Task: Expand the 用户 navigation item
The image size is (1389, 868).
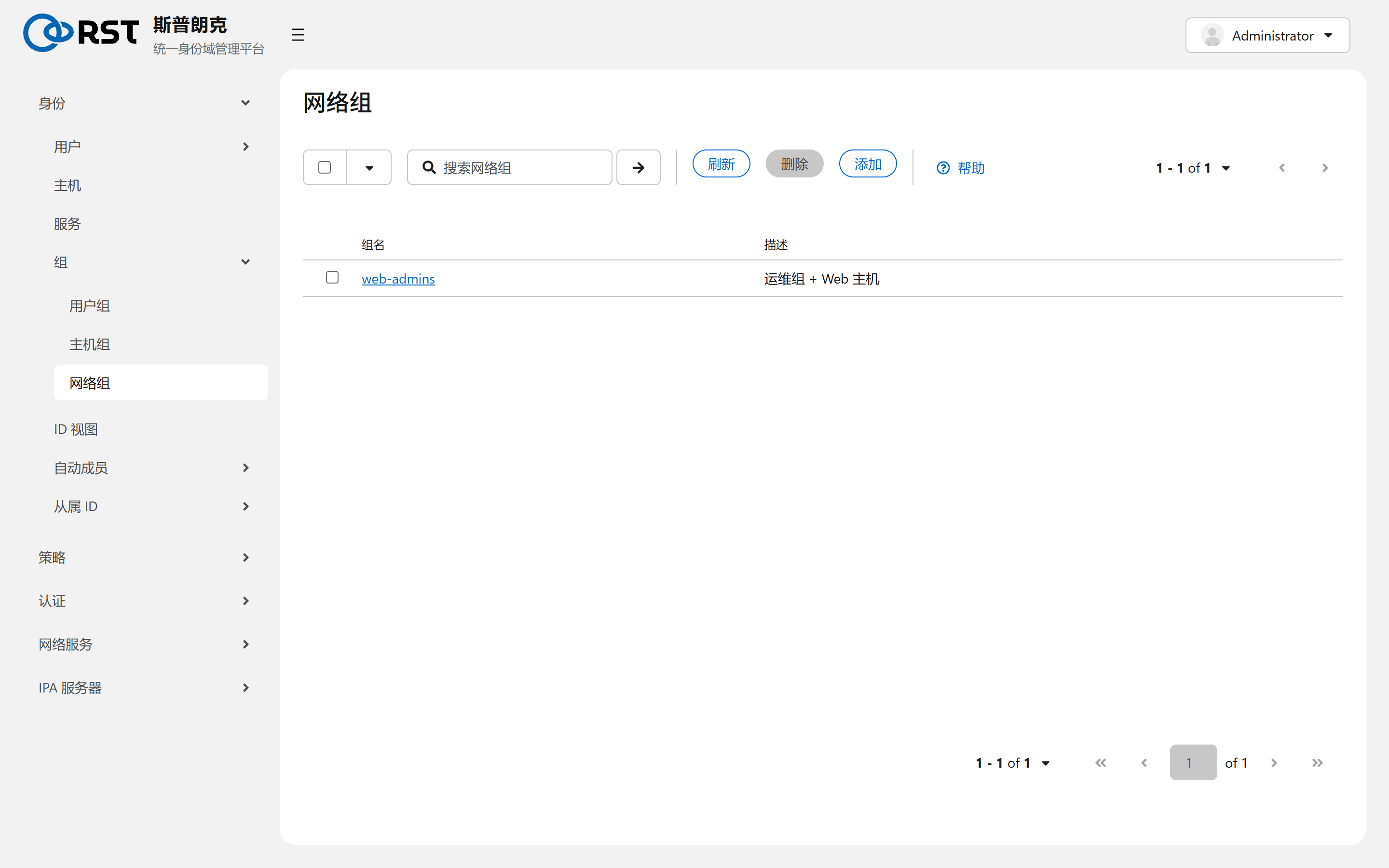Action: 153,147
